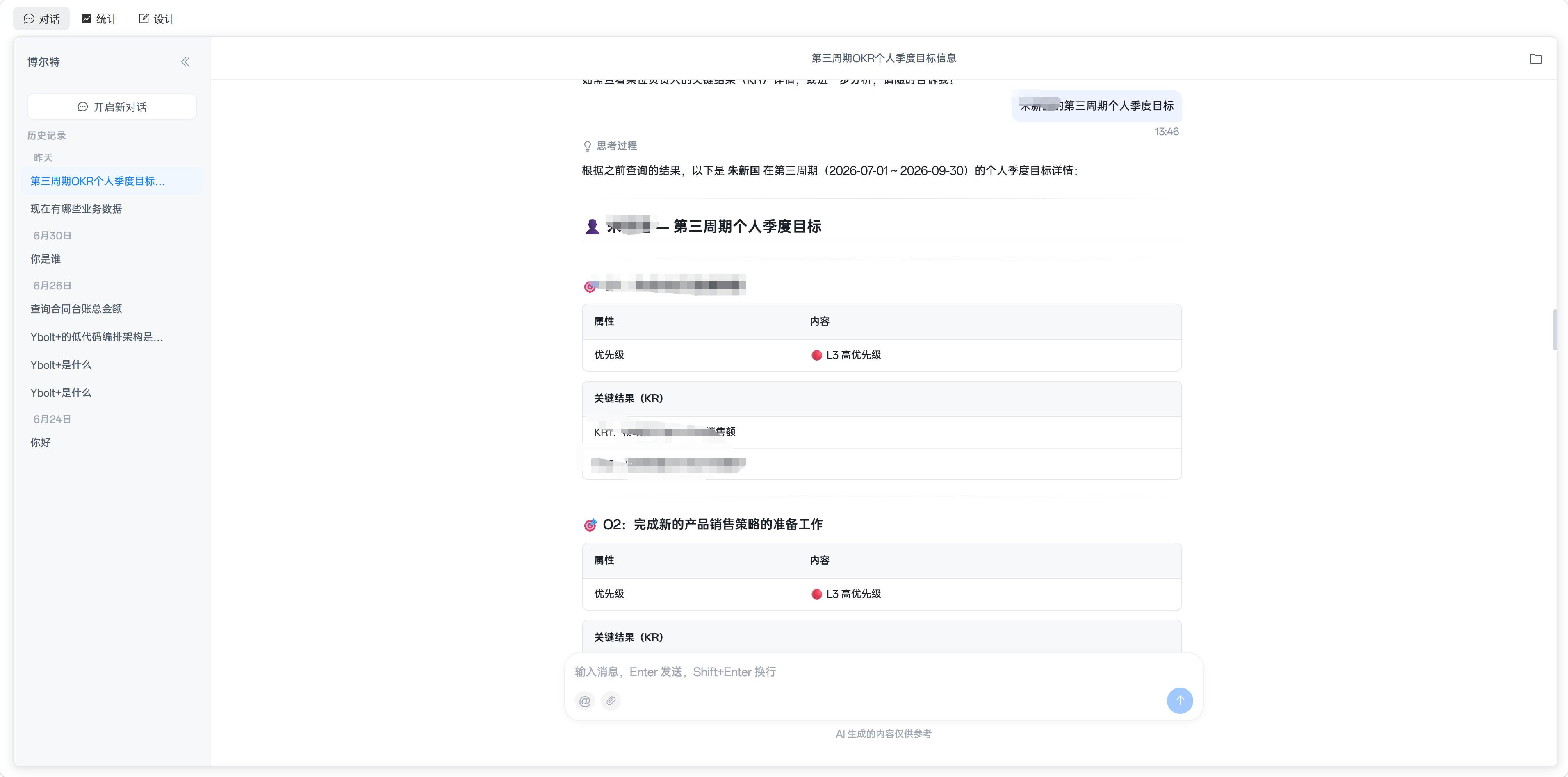Click the 13:46 message timestamp

click(x=1166, y=132)
